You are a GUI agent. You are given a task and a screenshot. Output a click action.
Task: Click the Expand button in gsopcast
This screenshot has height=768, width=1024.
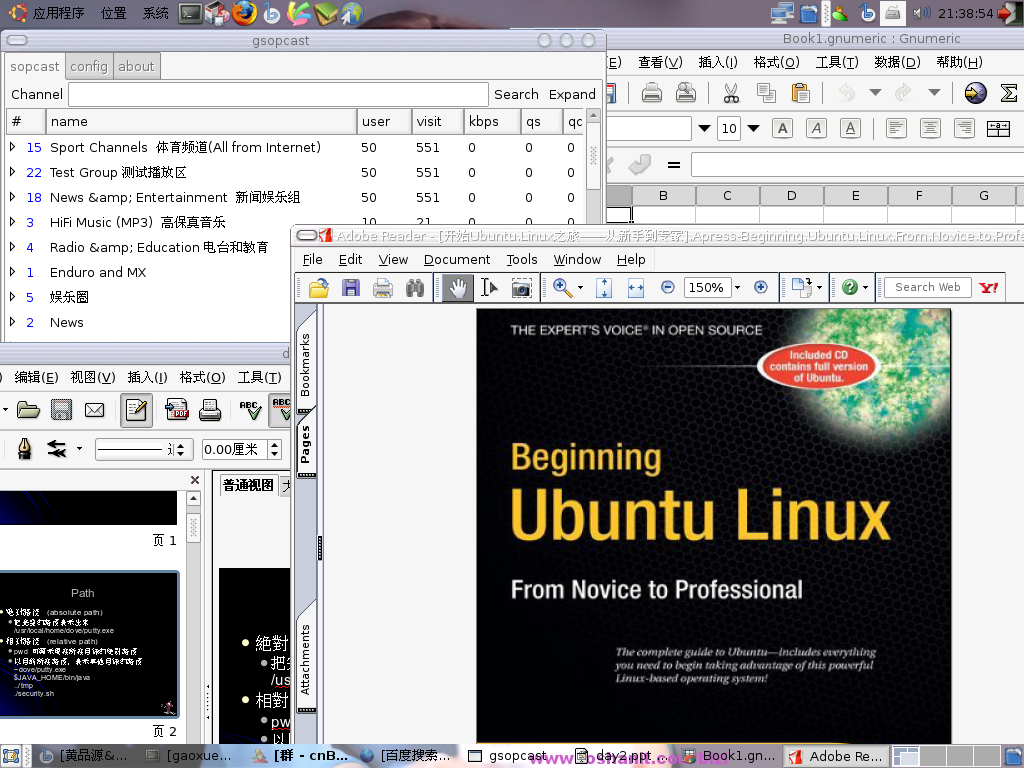point(572,94)
